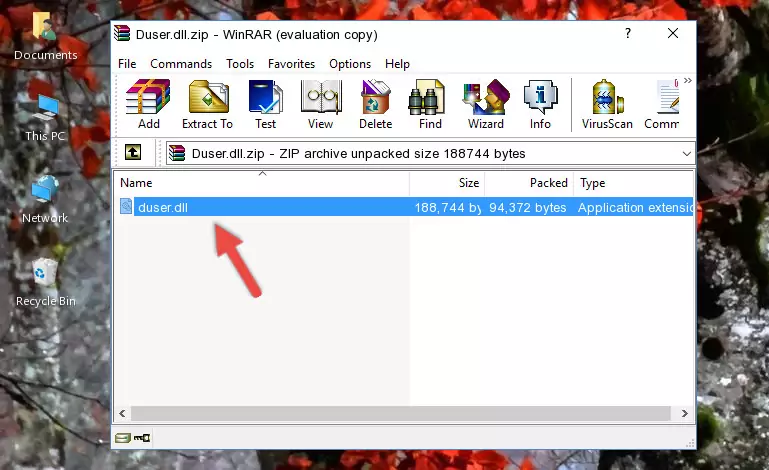Show archive Info

[x=540, y=104]
